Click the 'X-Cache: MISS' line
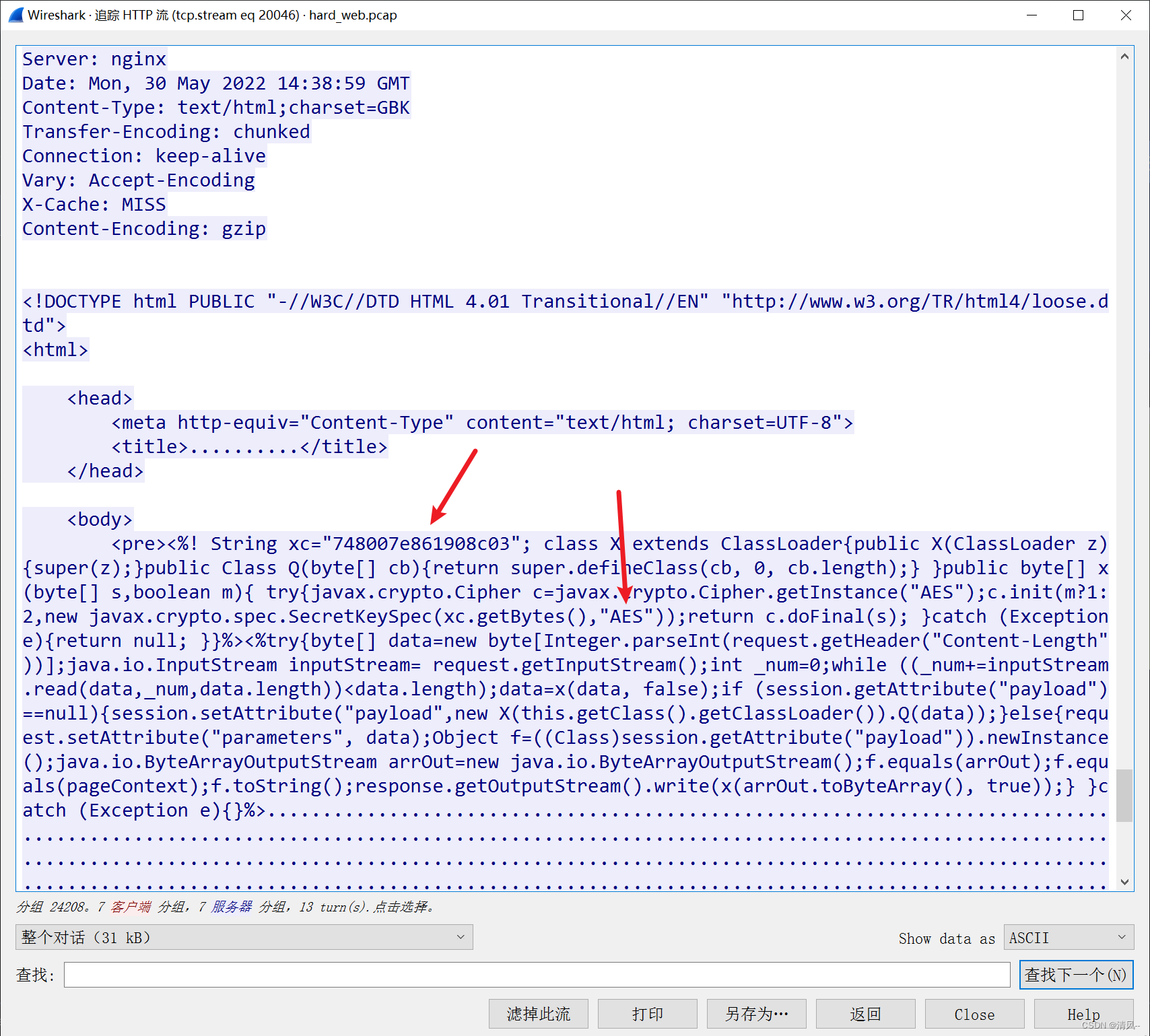Image resolution: width=1150 pixels, height=1036 pixels. pos(94,205)
